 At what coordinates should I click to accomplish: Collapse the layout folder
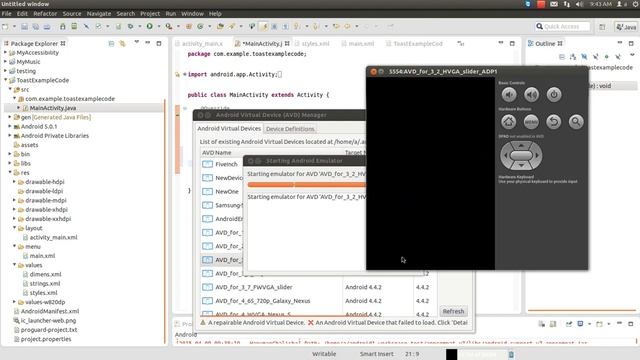click(14, 228)
